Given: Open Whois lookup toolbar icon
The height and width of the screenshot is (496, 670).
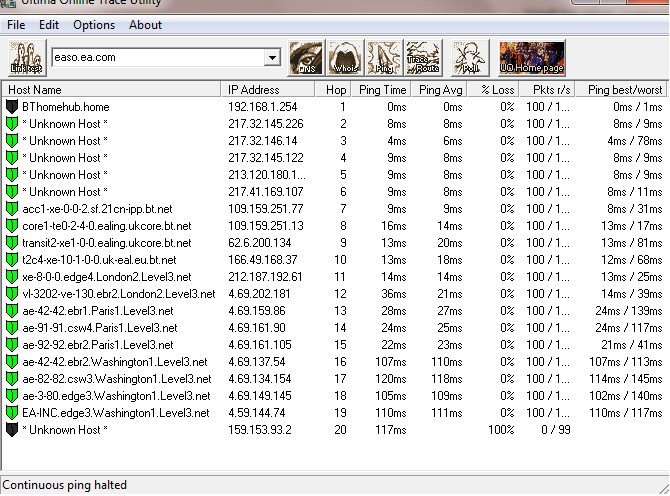Looking at the screenshot, I should pos(345,58).
